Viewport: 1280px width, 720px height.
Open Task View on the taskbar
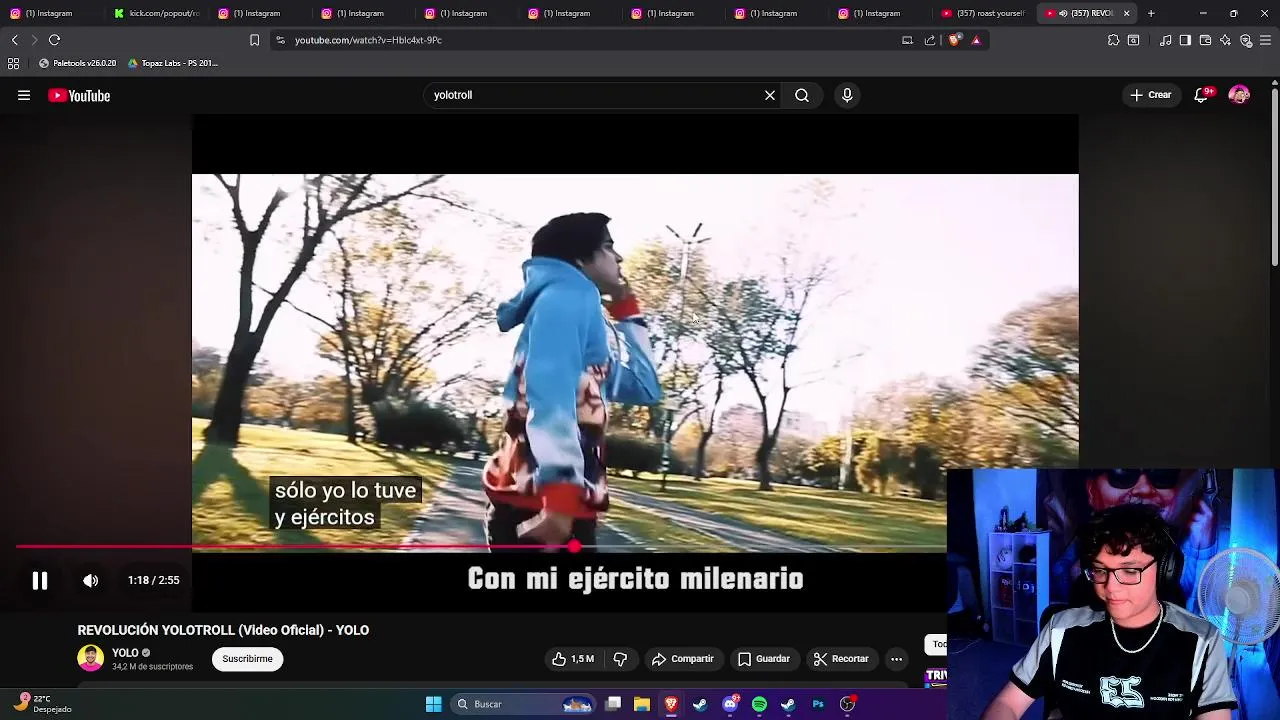pyautogui.click(x=613, y=704)
